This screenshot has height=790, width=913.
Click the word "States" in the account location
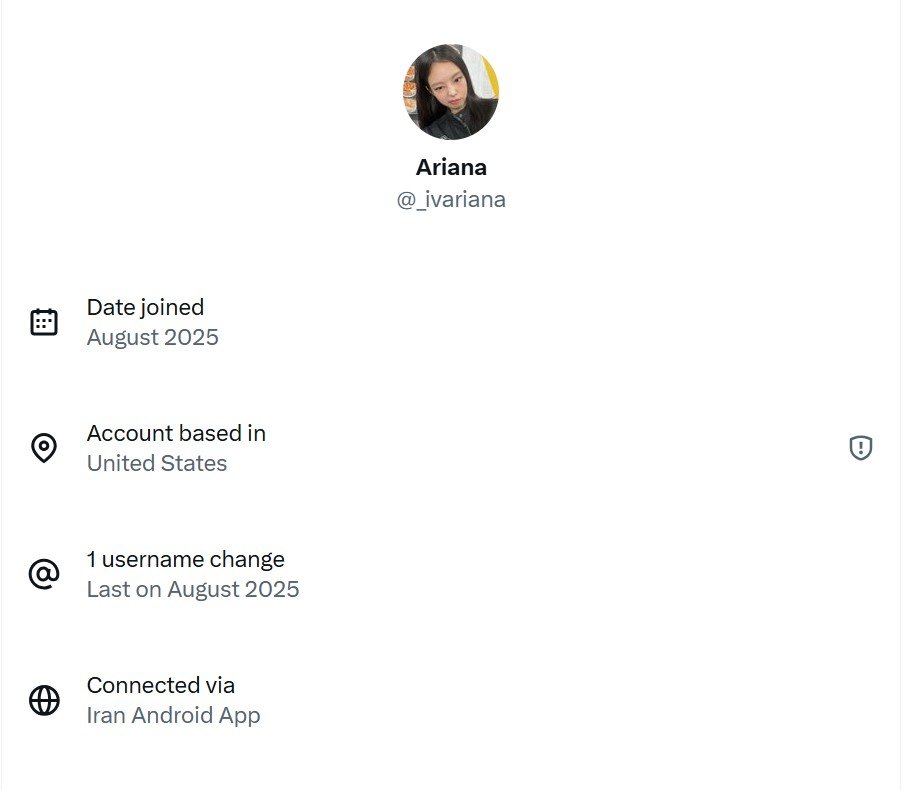(195, 464)
